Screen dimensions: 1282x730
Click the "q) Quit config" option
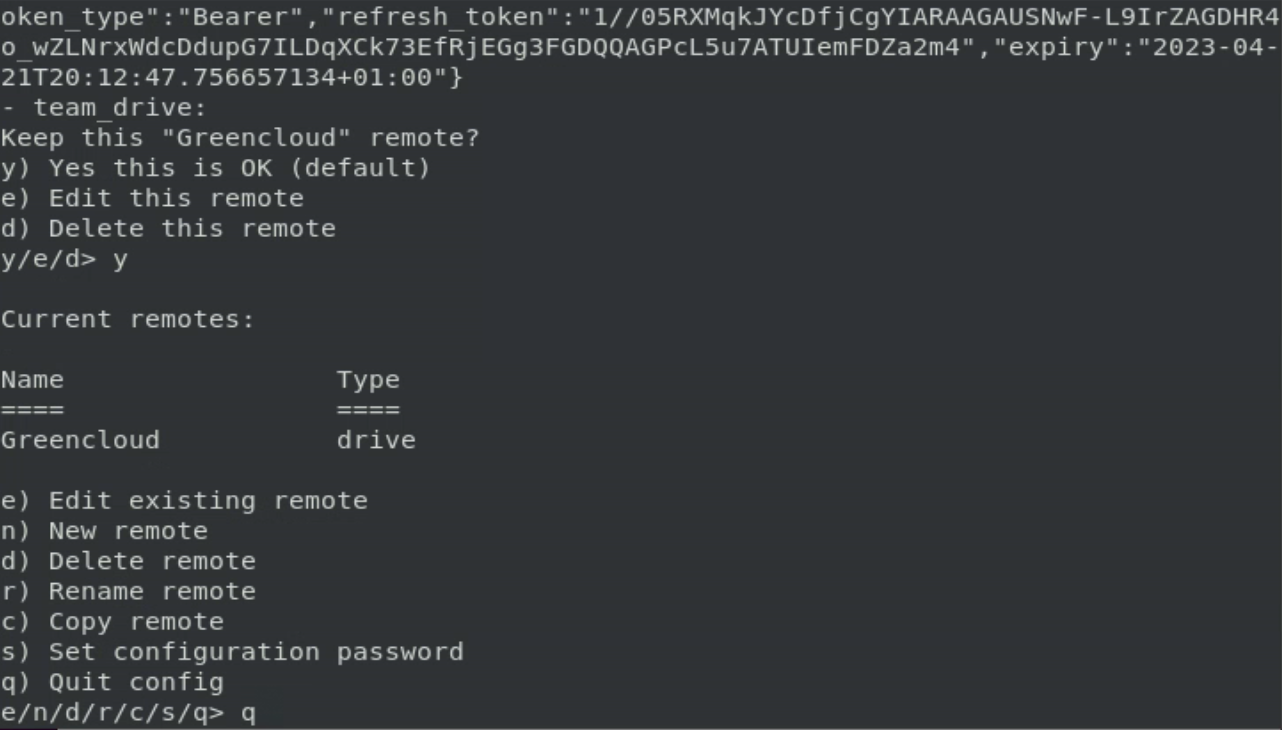tap(112, 683)
